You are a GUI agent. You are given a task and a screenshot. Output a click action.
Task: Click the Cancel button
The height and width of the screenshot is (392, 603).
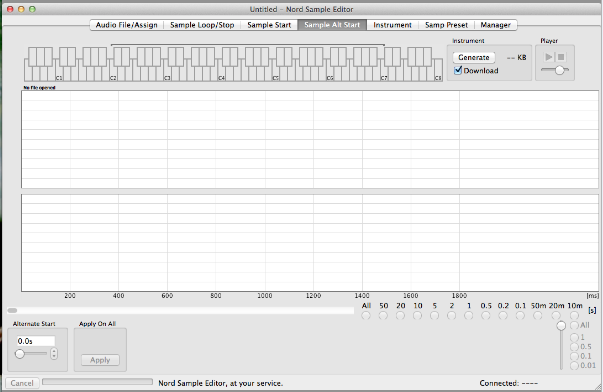(x=22, y=383)
